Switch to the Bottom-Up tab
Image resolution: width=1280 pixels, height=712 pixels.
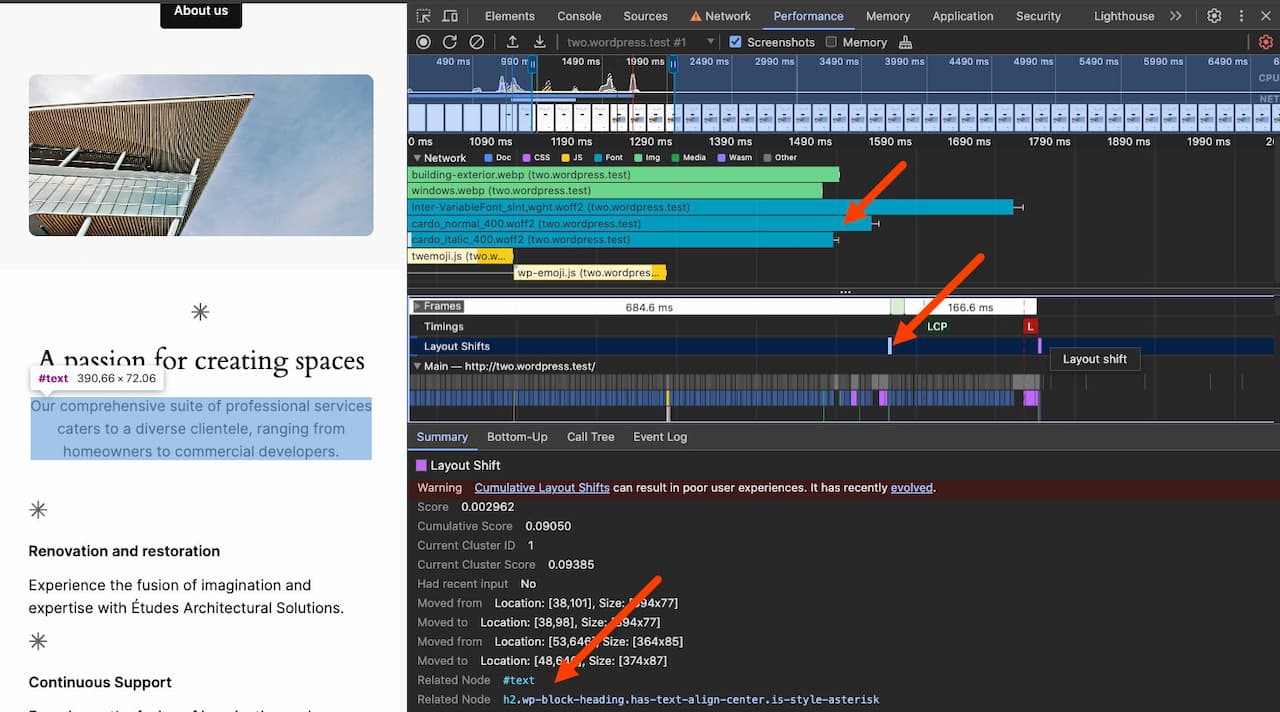pyautogui.click(x=517, y=437)
